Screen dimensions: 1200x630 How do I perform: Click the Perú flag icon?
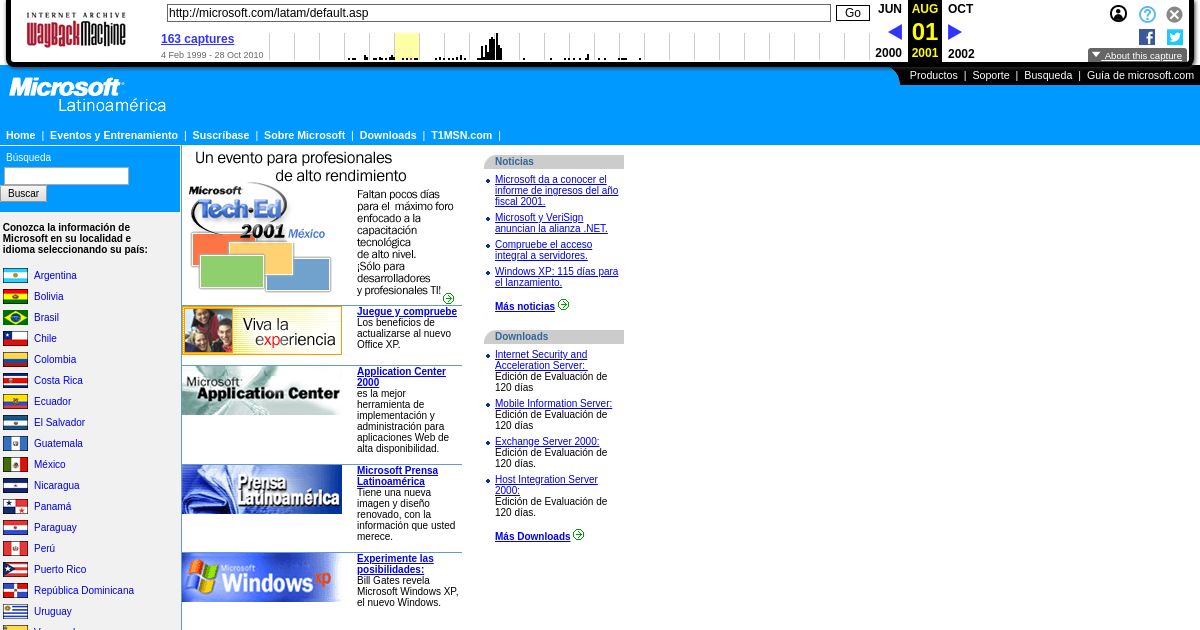pos(15,548)
